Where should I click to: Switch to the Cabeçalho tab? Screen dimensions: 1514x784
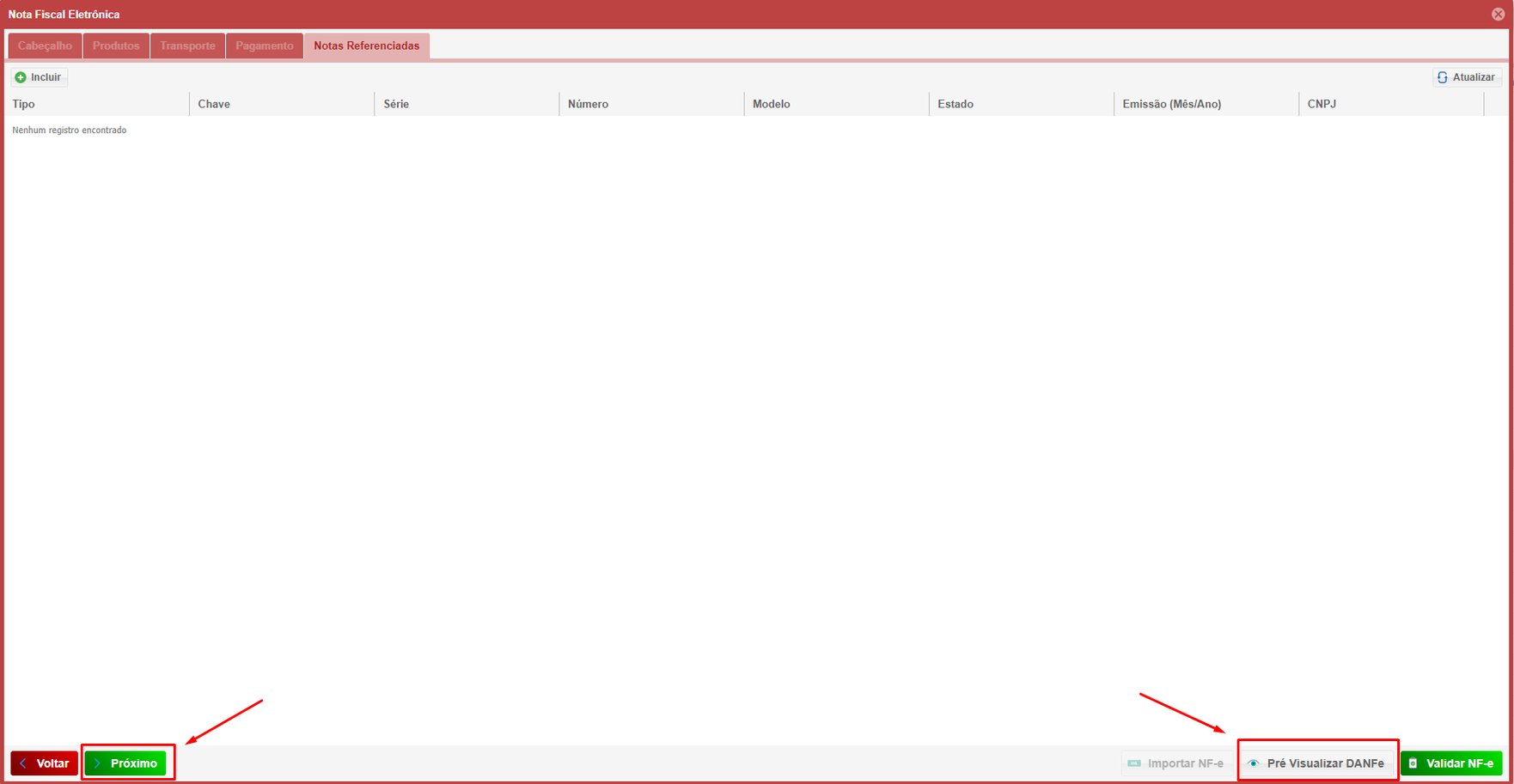click(45, 46)
